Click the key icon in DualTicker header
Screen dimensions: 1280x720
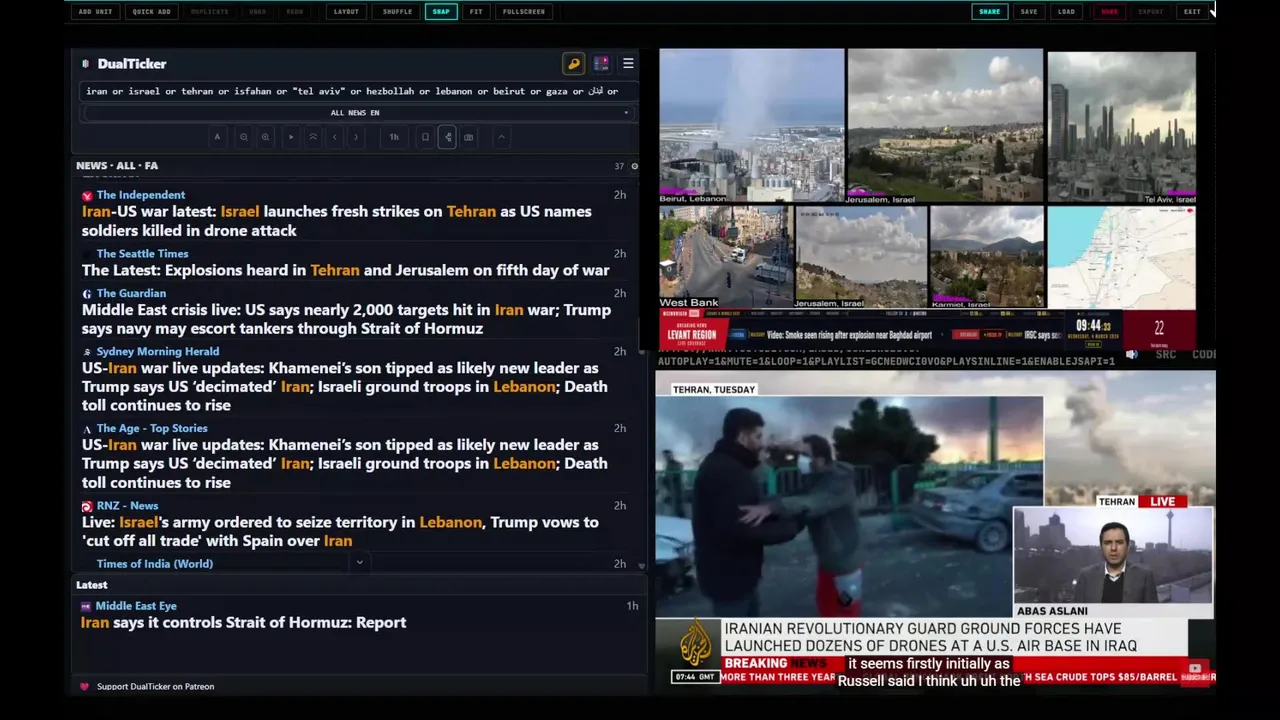pyautogui.click(x=574, y=64)
